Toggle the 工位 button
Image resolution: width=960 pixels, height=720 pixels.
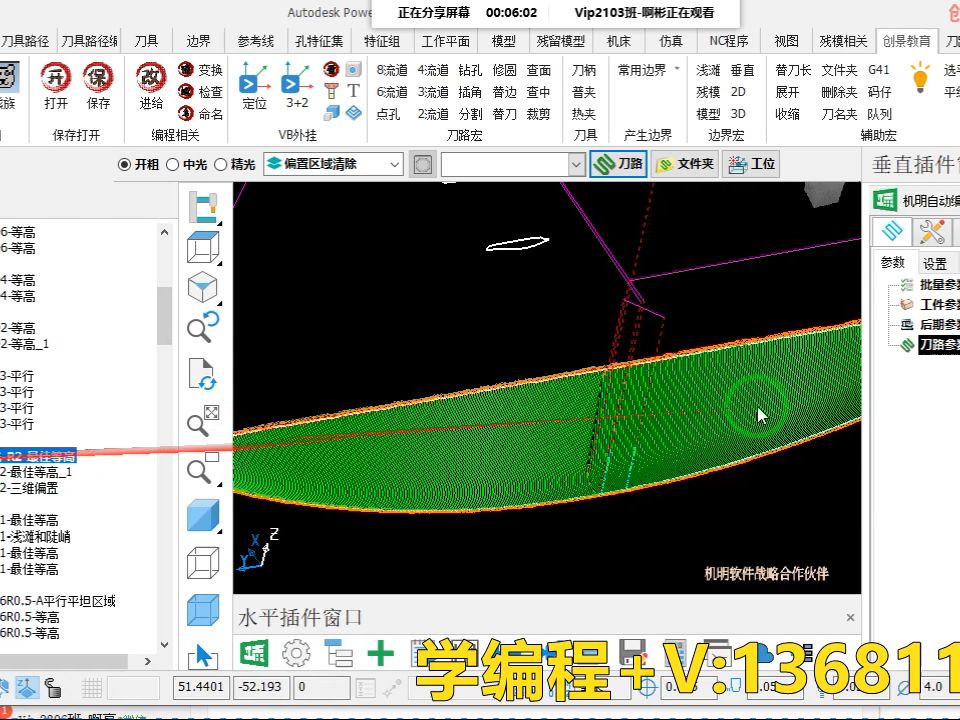[751, 164]
